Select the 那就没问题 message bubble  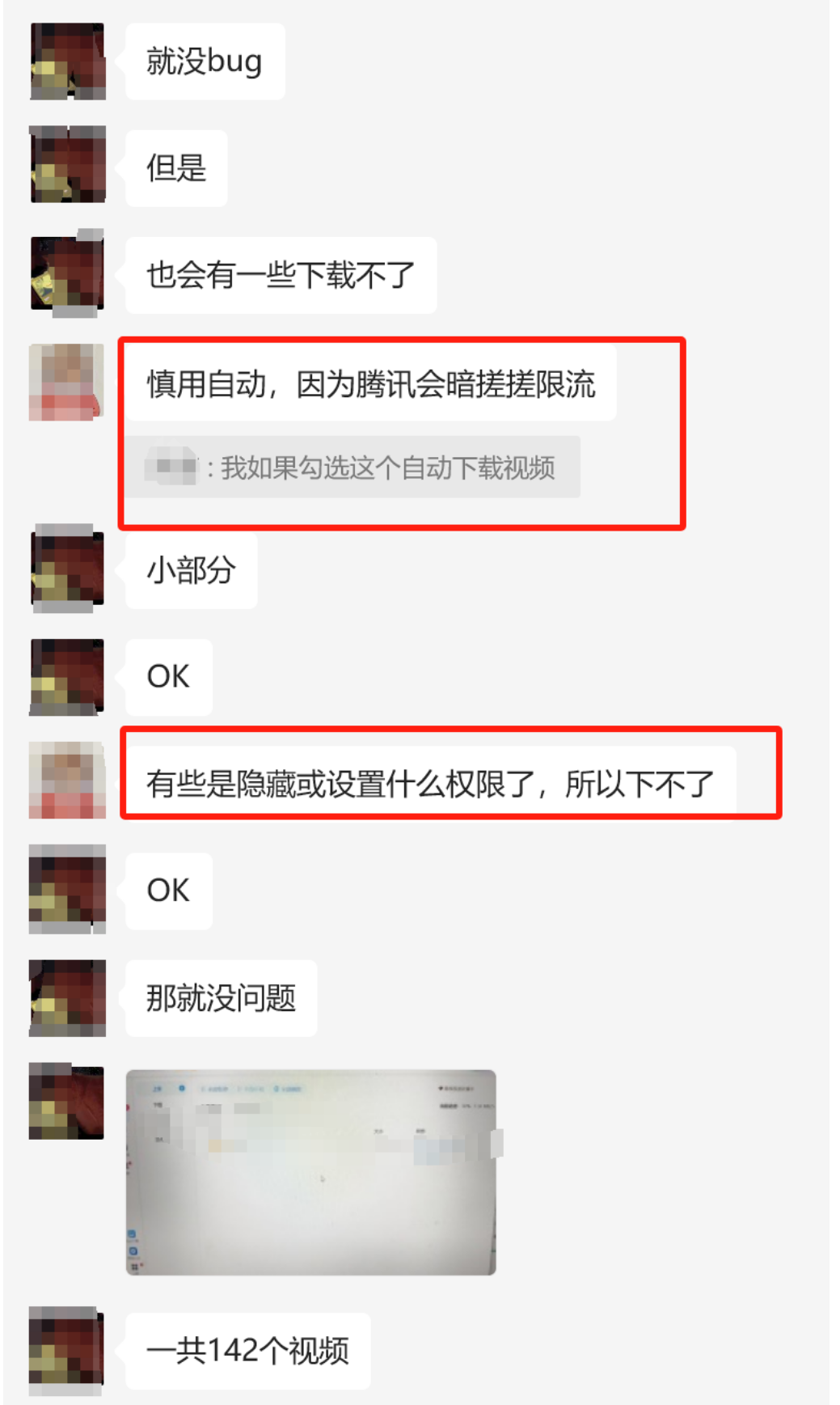click(x=221, y=998)
